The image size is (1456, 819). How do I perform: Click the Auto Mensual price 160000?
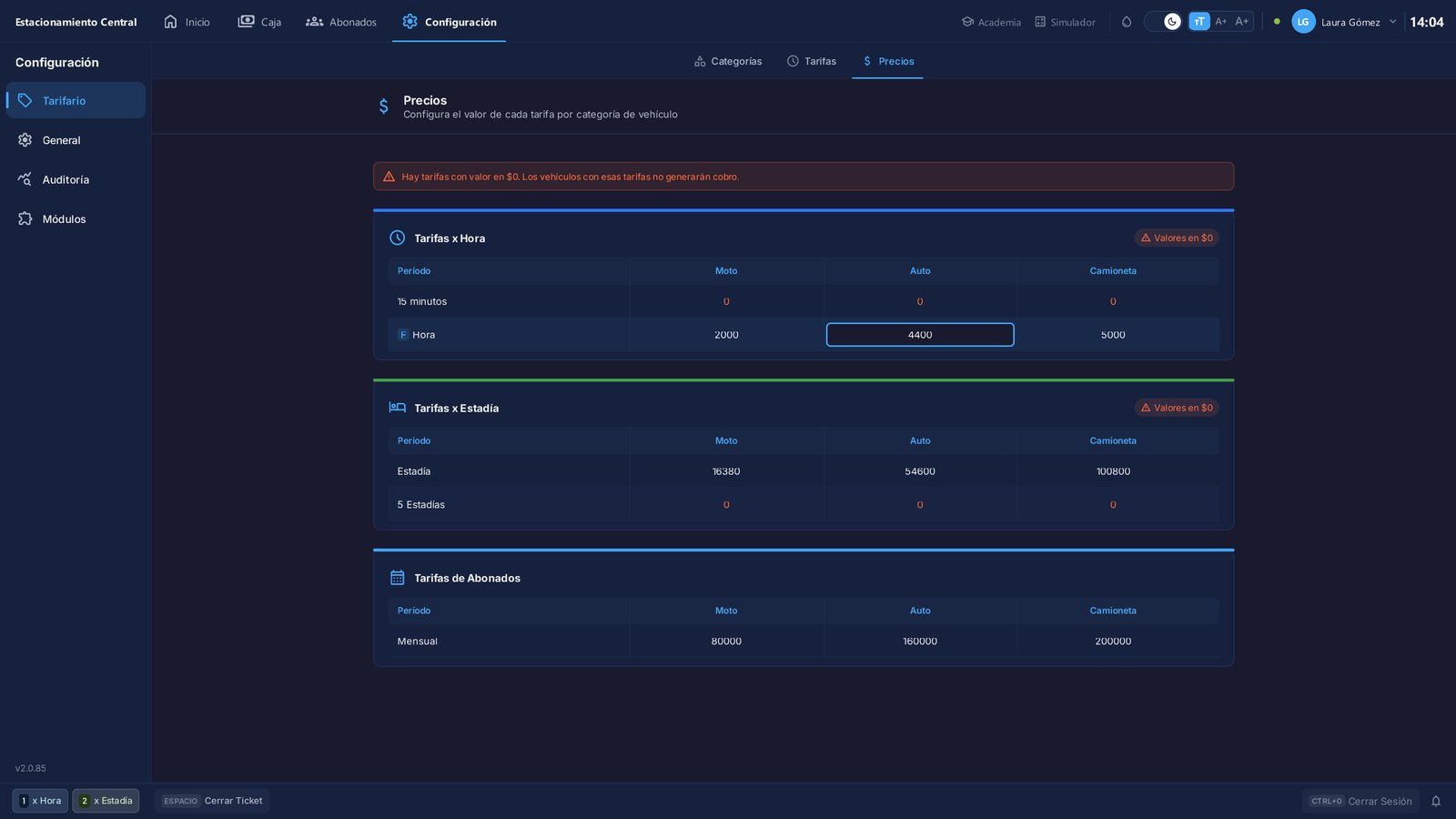pos(920,642)
